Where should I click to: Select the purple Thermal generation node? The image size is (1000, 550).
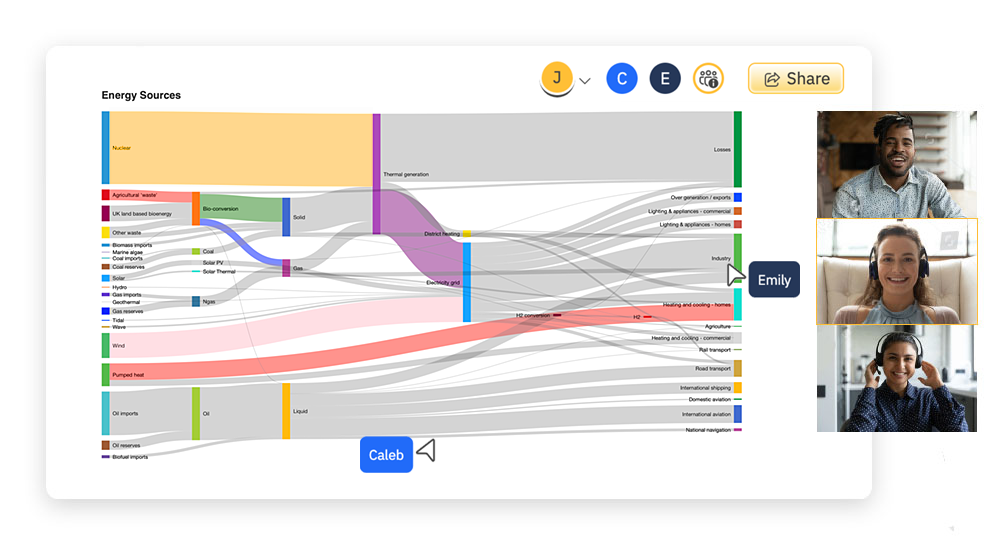click(377, 173)
